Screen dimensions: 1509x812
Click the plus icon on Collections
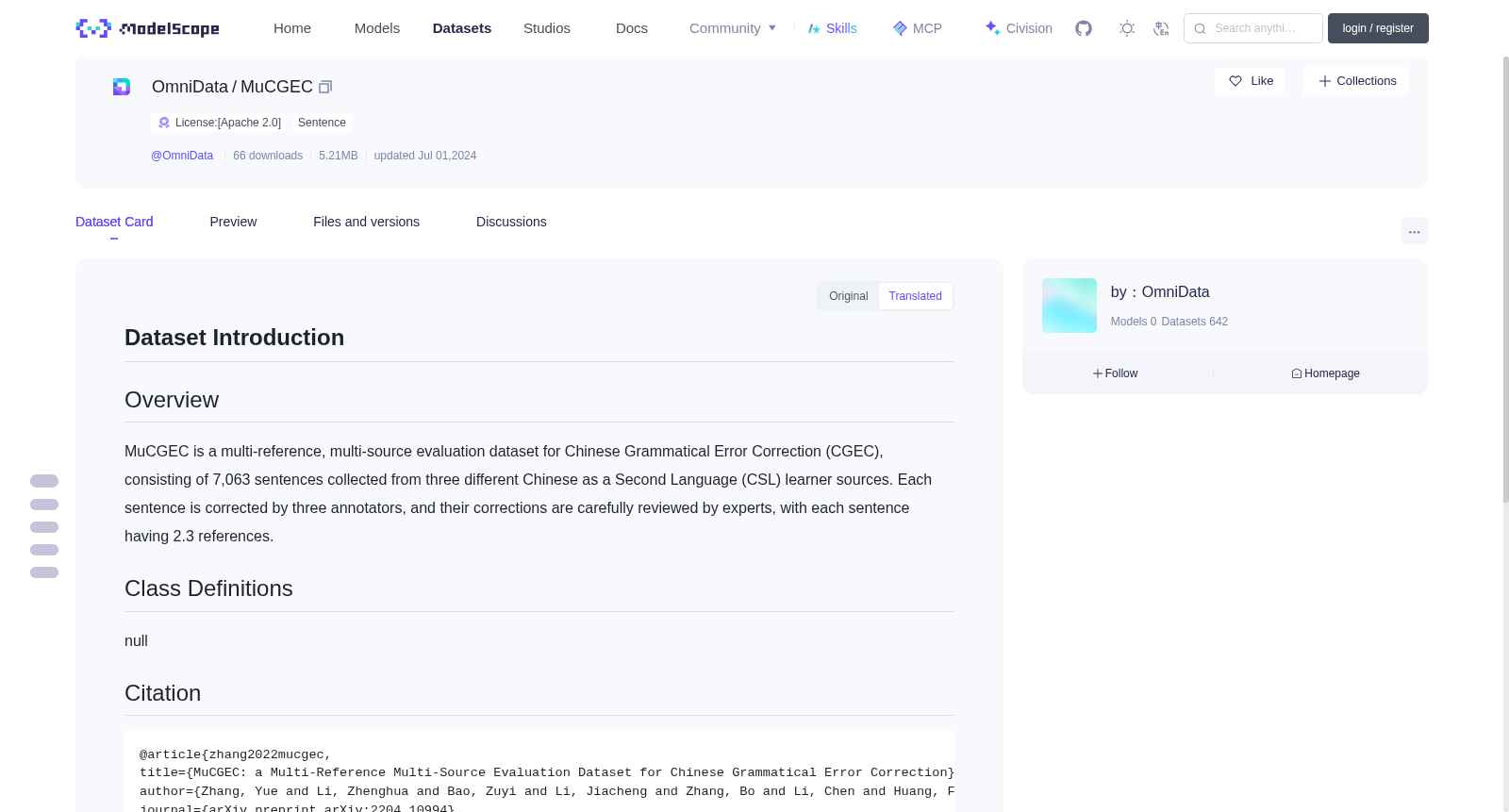[1325, 81]
